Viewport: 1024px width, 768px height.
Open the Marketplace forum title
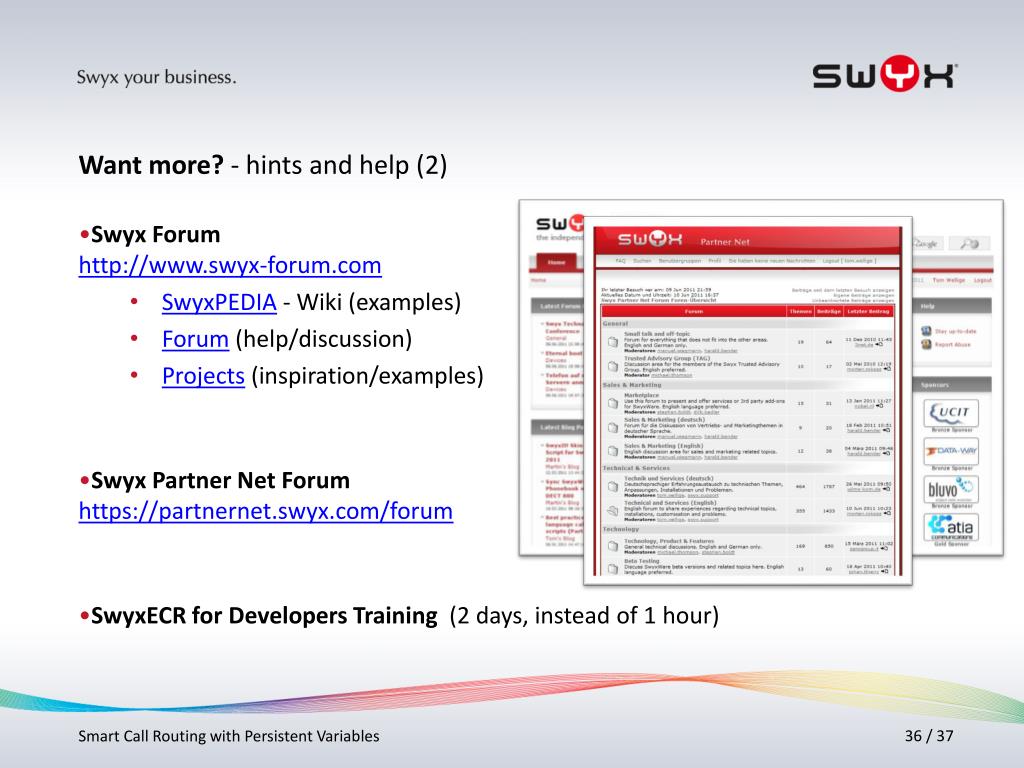coord(641,395)
